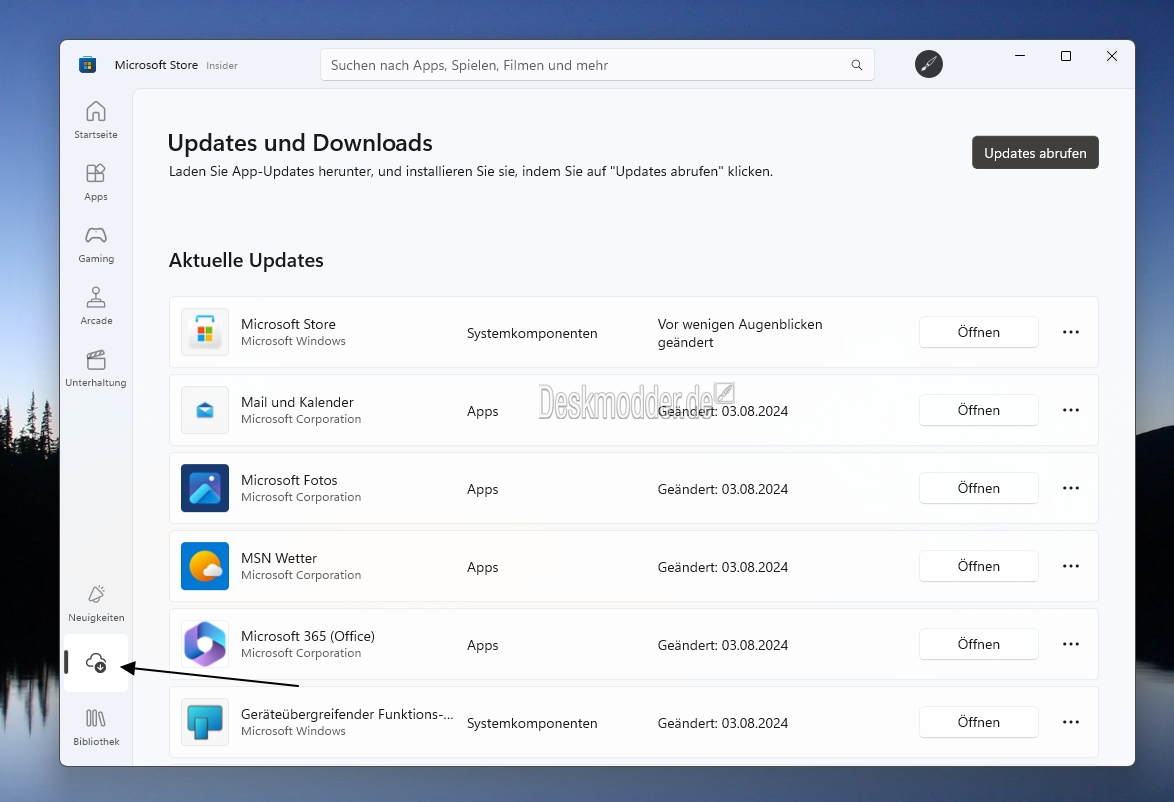Screen dimensions: 1174x802
Task: Select the Microsoft 365 (Office) title
Action: coord(308,636)
